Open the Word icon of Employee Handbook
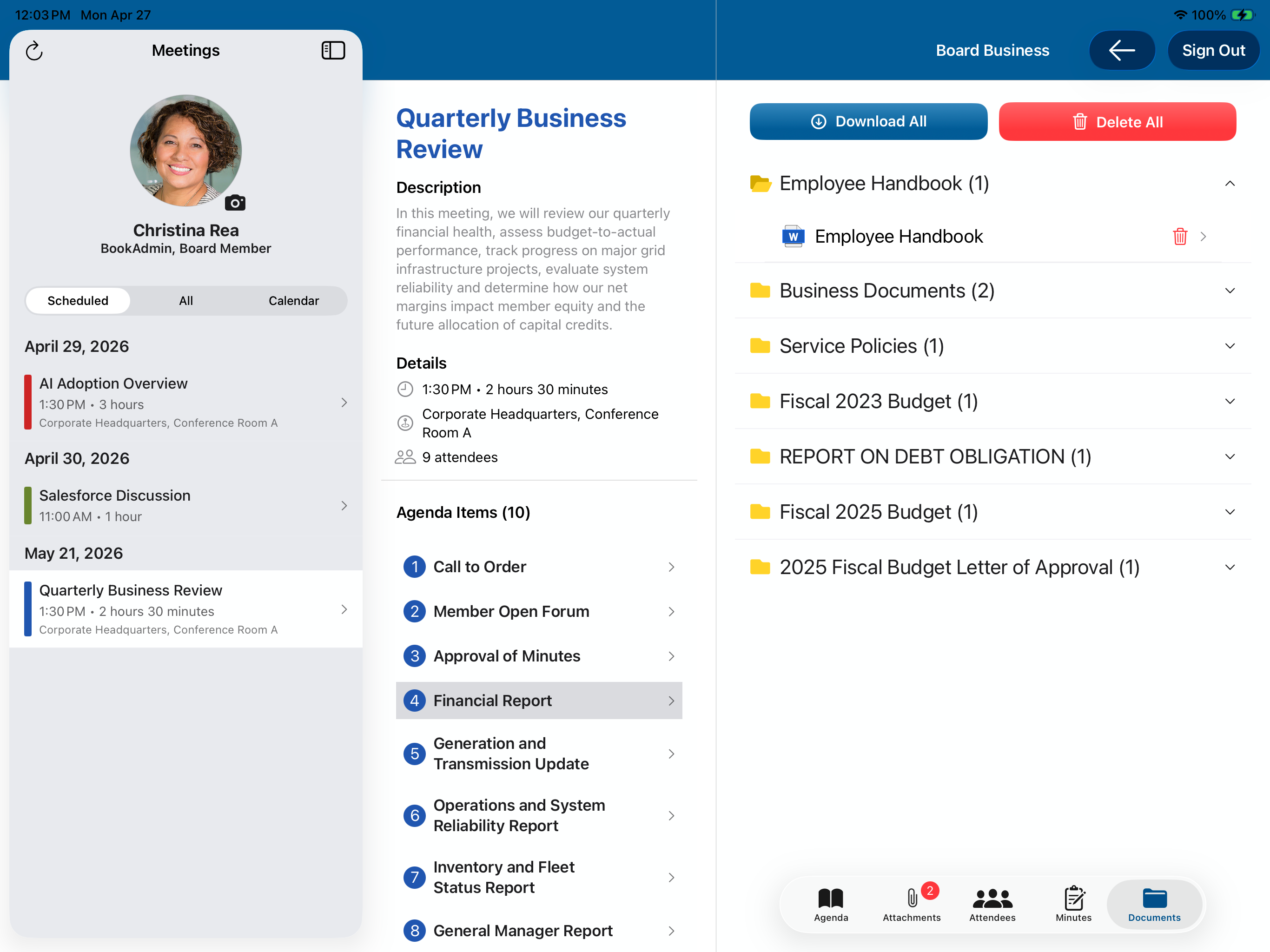 click(793, 236)
